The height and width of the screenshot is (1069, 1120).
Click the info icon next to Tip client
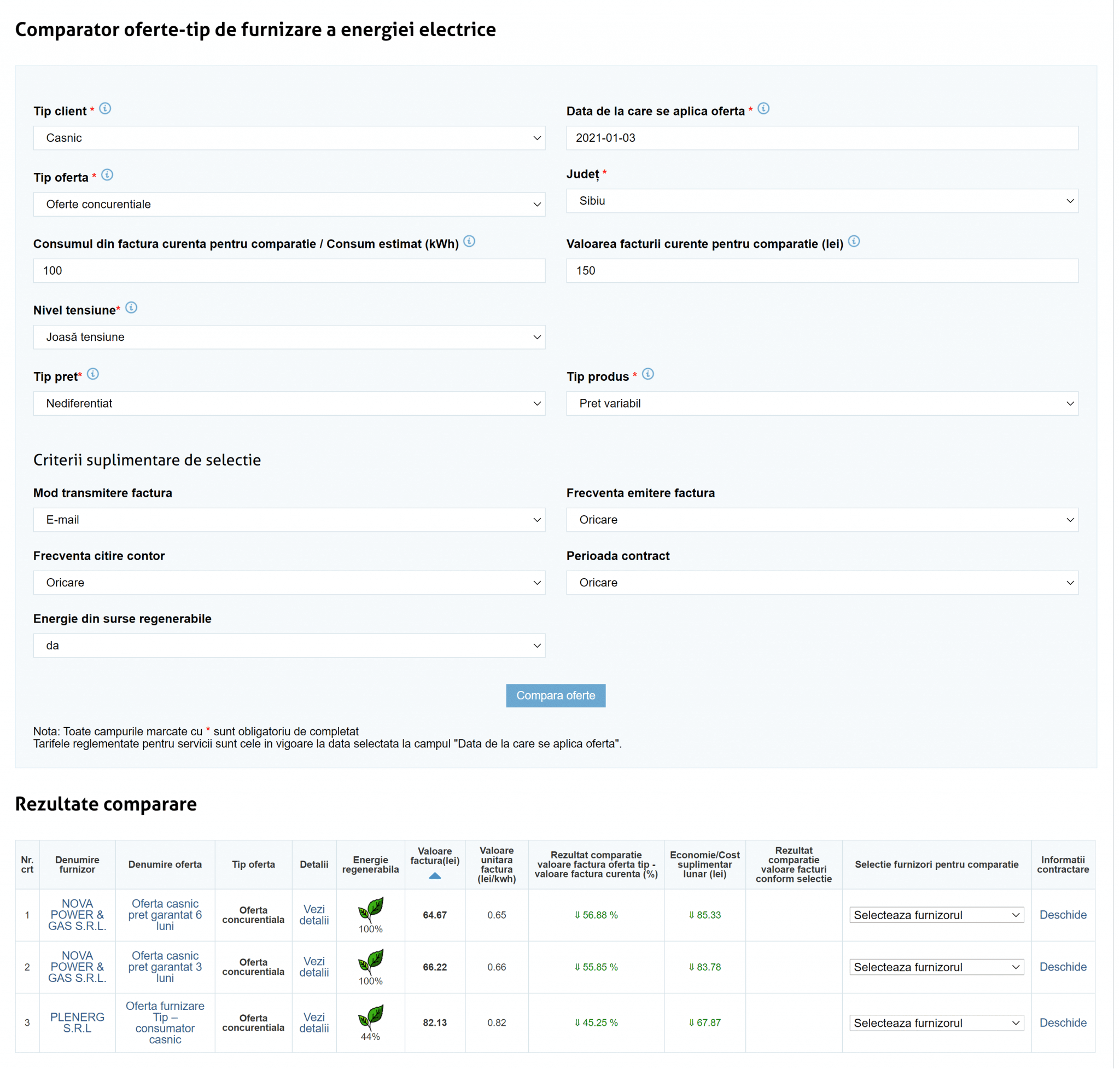(106, 108)
